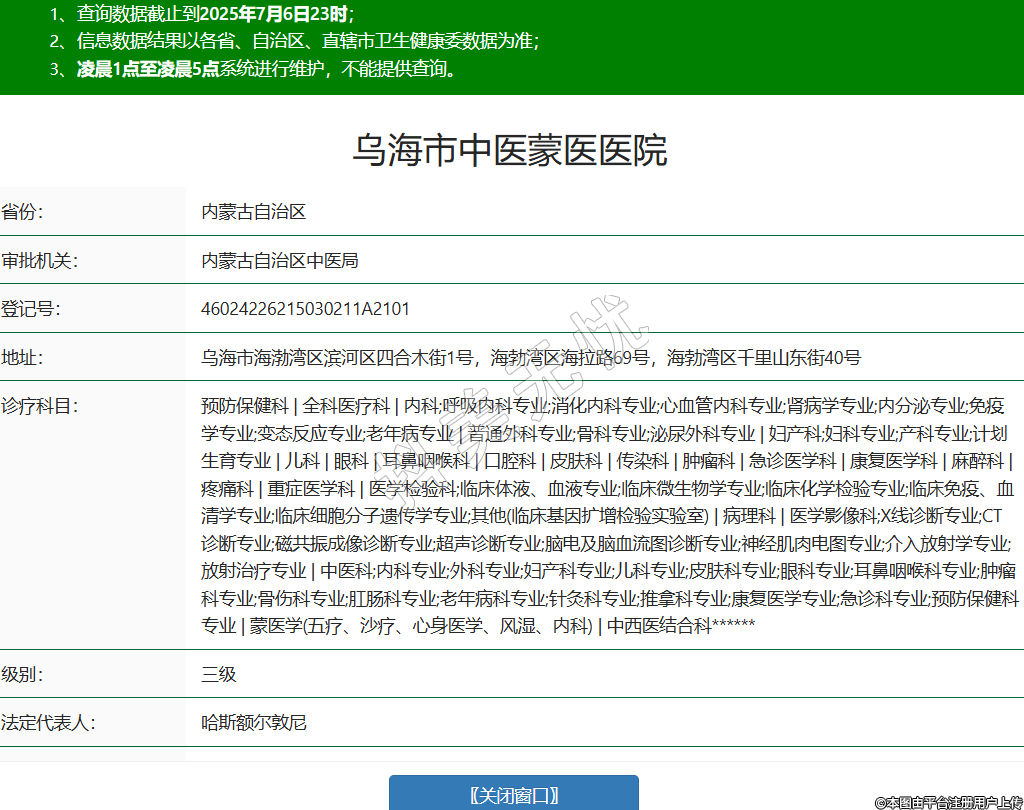Select the value 内蒙古自治区中医局
The image size is (1024, 810).
click(x=280, y=261)
